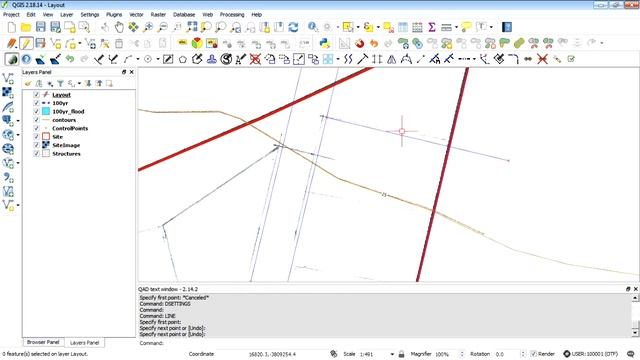This screenshot has height=360, width=640.
Task: Click the QAD help question mark icon
Action: click(26, 59)
